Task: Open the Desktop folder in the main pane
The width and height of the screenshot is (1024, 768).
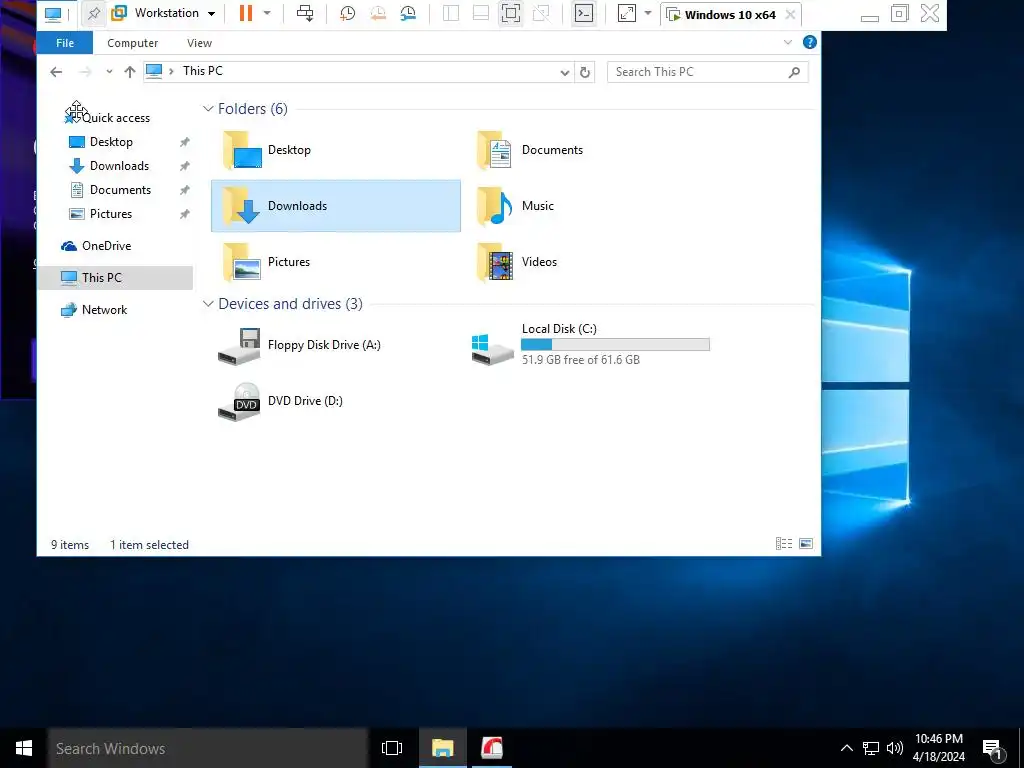Action: point(267,150)
